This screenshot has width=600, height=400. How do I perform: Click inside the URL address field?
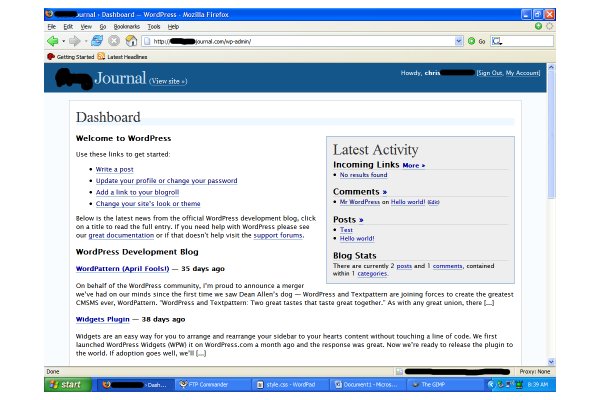click(x=302, y=41)
